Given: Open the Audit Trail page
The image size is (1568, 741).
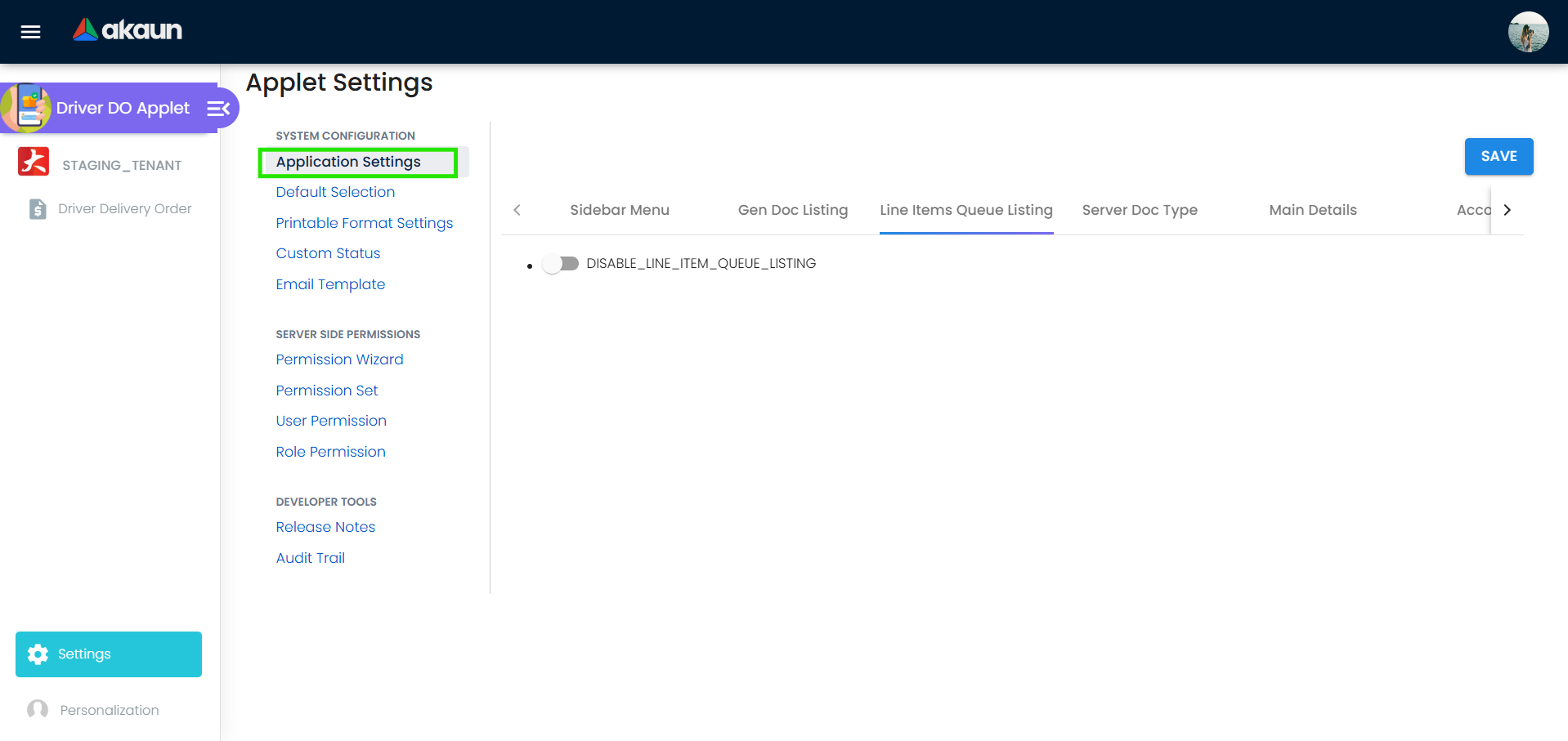Looking at the screenshot, I should tap(310, 557).
